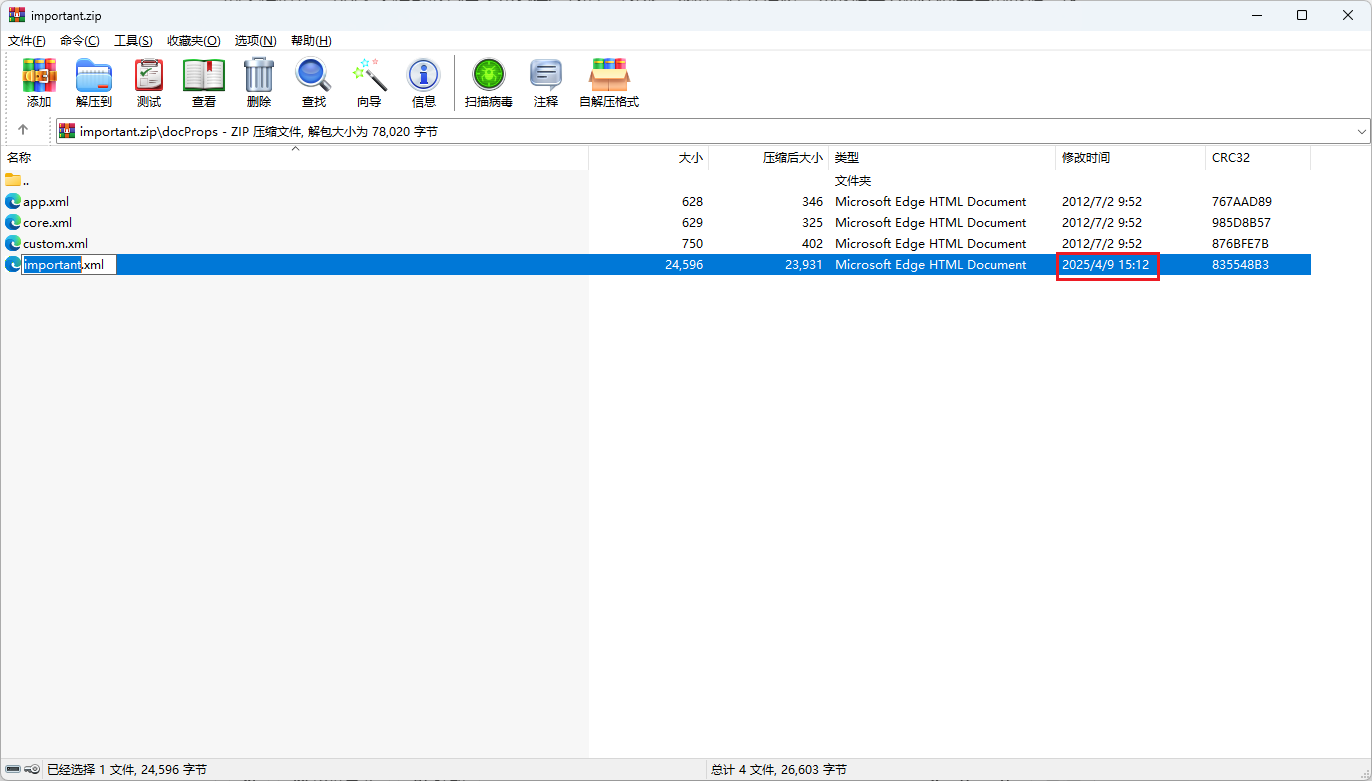Open the Tools (工具) menu
This screenshot has width=1372, height=781.
(x=133, y=41)
